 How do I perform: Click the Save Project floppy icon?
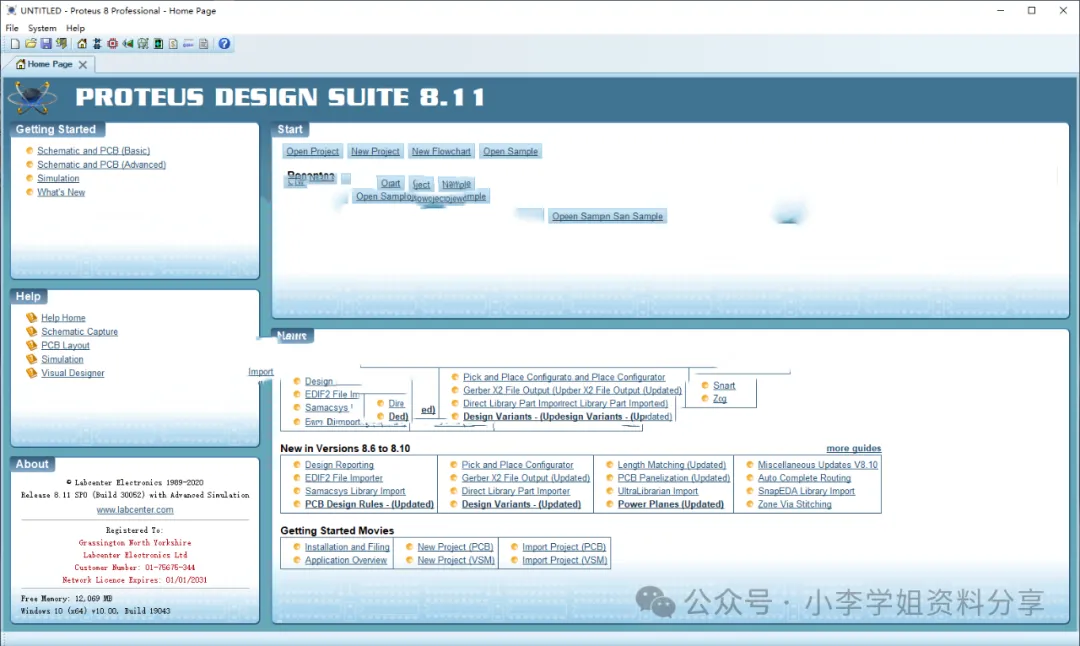click(46, 43)
